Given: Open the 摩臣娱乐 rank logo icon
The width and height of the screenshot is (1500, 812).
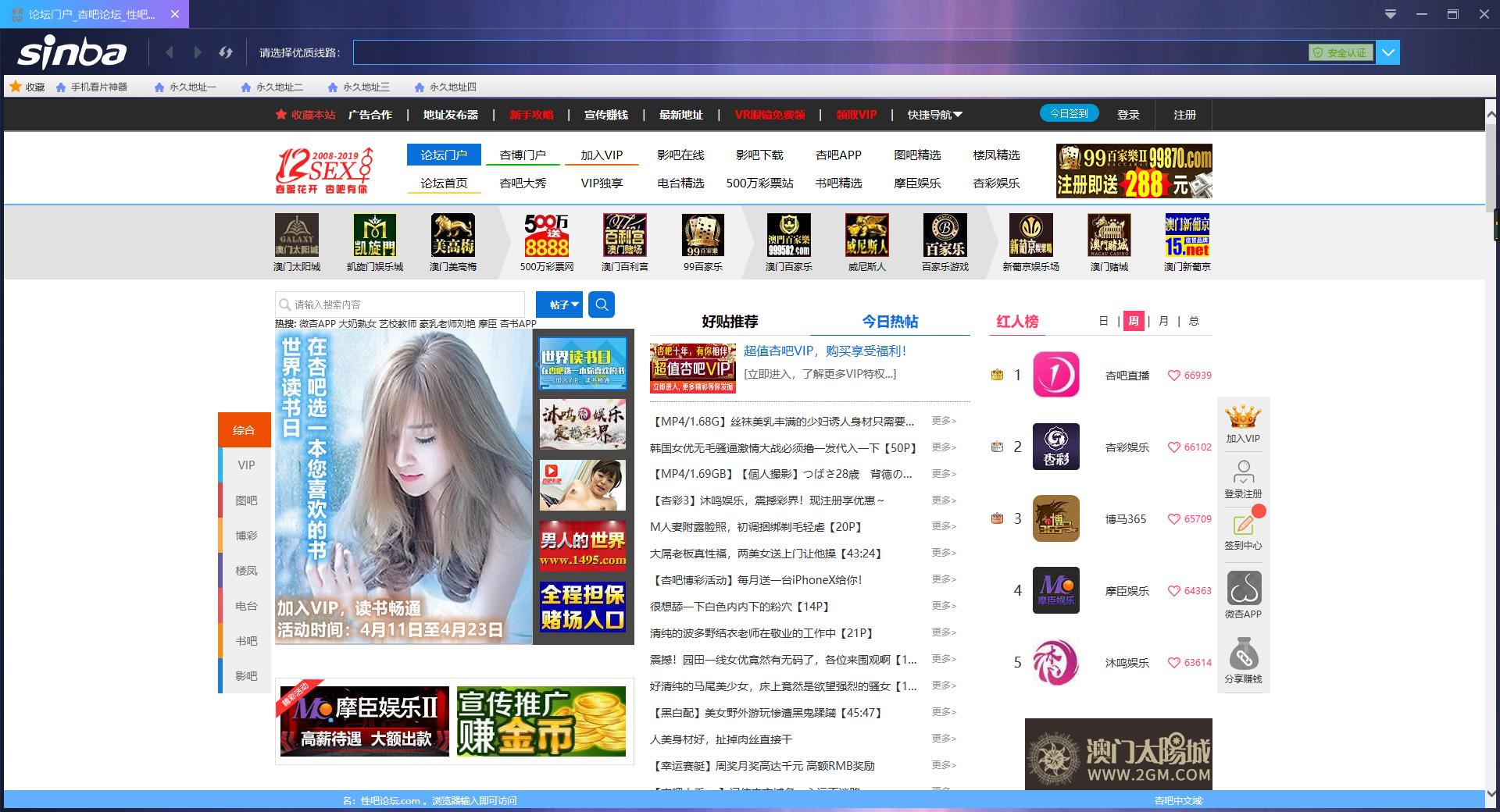Looking at the screenshot, I should [1056, 590].
